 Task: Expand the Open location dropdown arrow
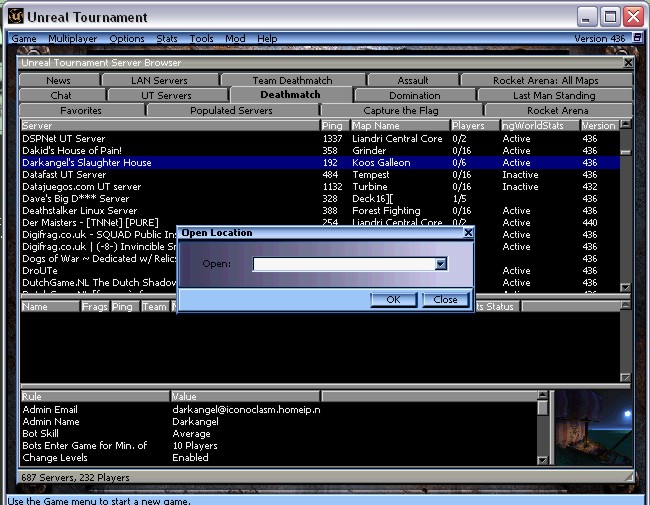[x=441, y=264]
